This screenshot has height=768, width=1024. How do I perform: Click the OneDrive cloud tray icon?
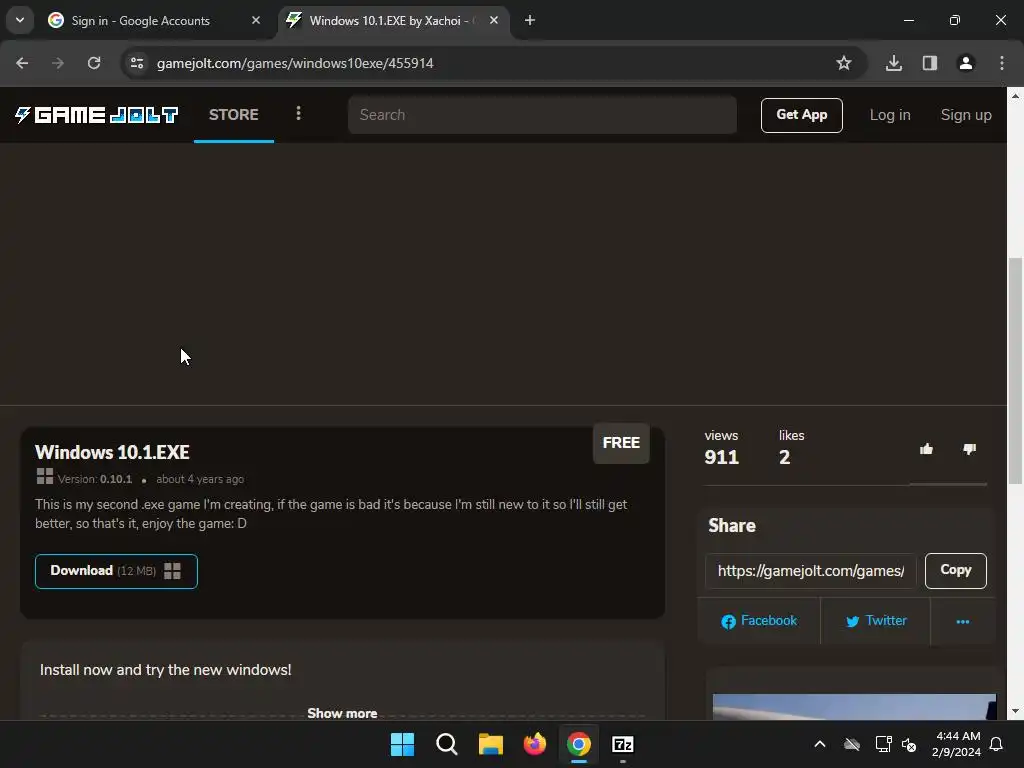(852, 744)
